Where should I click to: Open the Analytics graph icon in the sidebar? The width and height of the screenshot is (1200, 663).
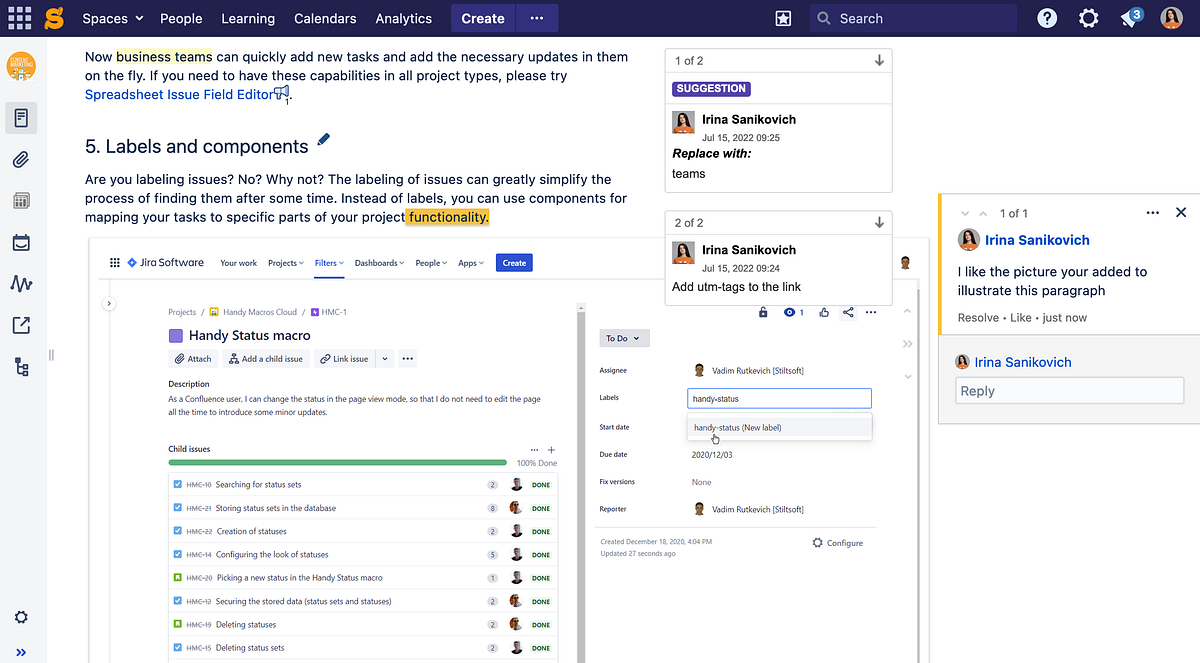[x=20, y=284]
